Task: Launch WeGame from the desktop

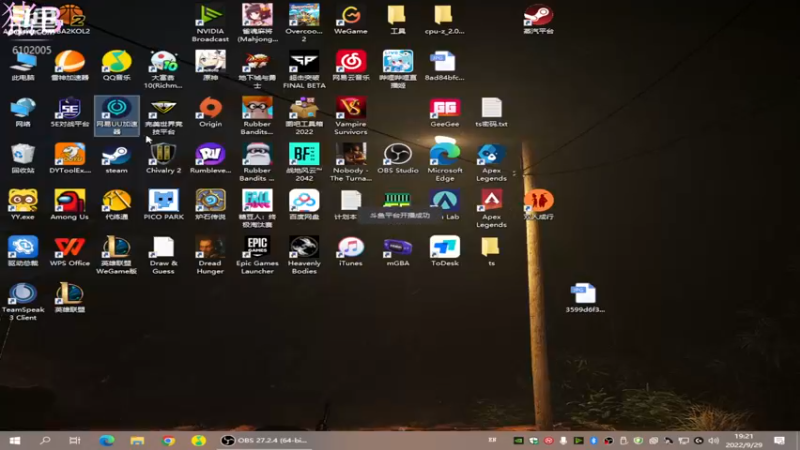Action: coord(351,19)
